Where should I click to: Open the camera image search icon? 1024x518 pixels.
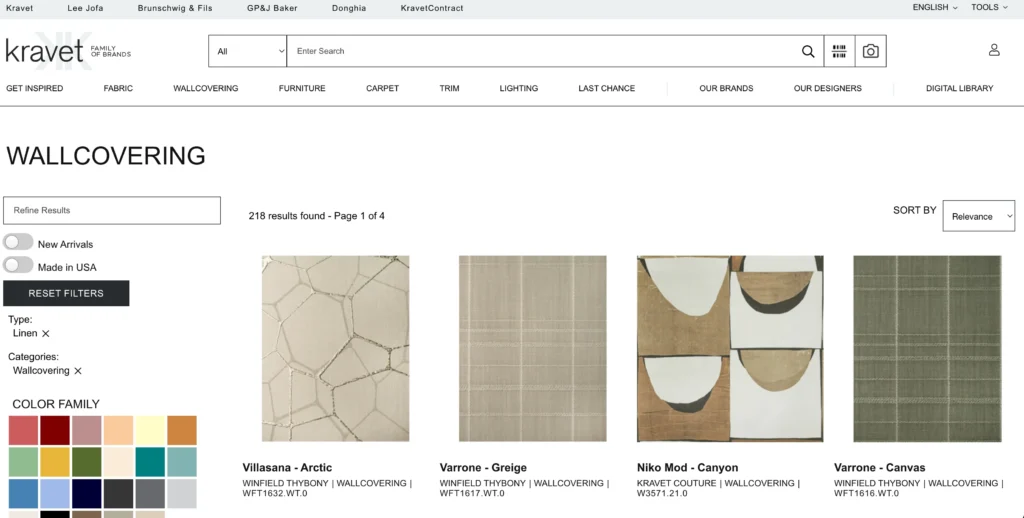[871, 51]
